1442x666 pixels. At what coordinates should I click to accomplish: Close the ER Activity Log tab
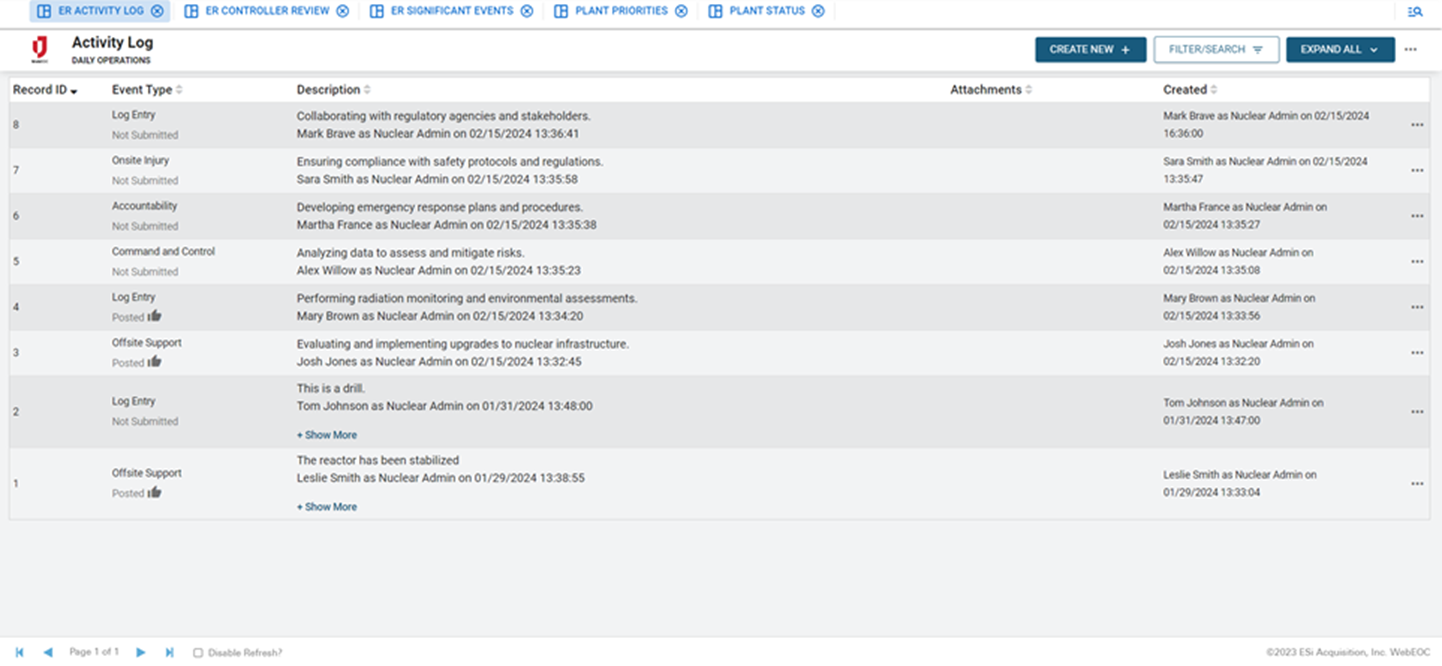tap(157, 11)
